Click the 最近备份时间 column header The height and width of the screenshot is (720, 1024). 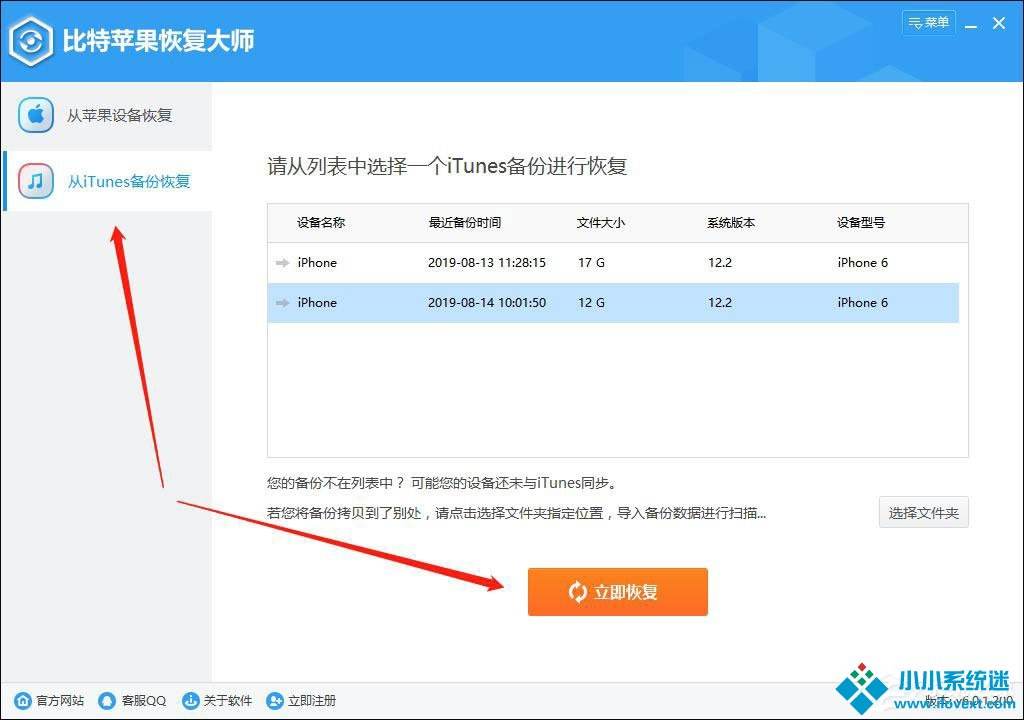(x=464, y=223)
